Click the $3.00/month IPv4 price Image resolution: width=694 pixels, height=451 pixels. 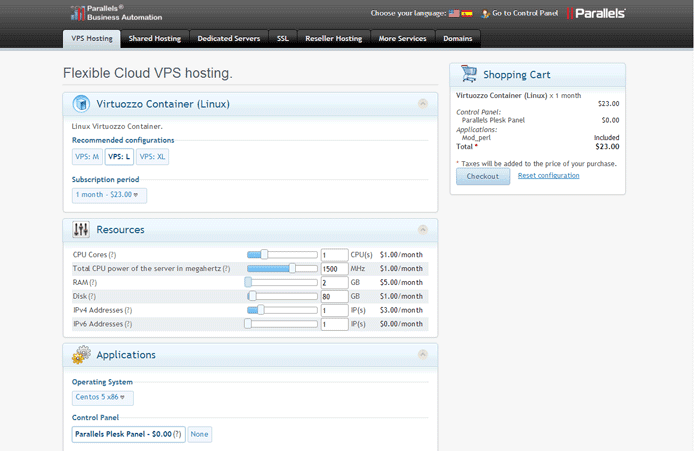point(401,310)
